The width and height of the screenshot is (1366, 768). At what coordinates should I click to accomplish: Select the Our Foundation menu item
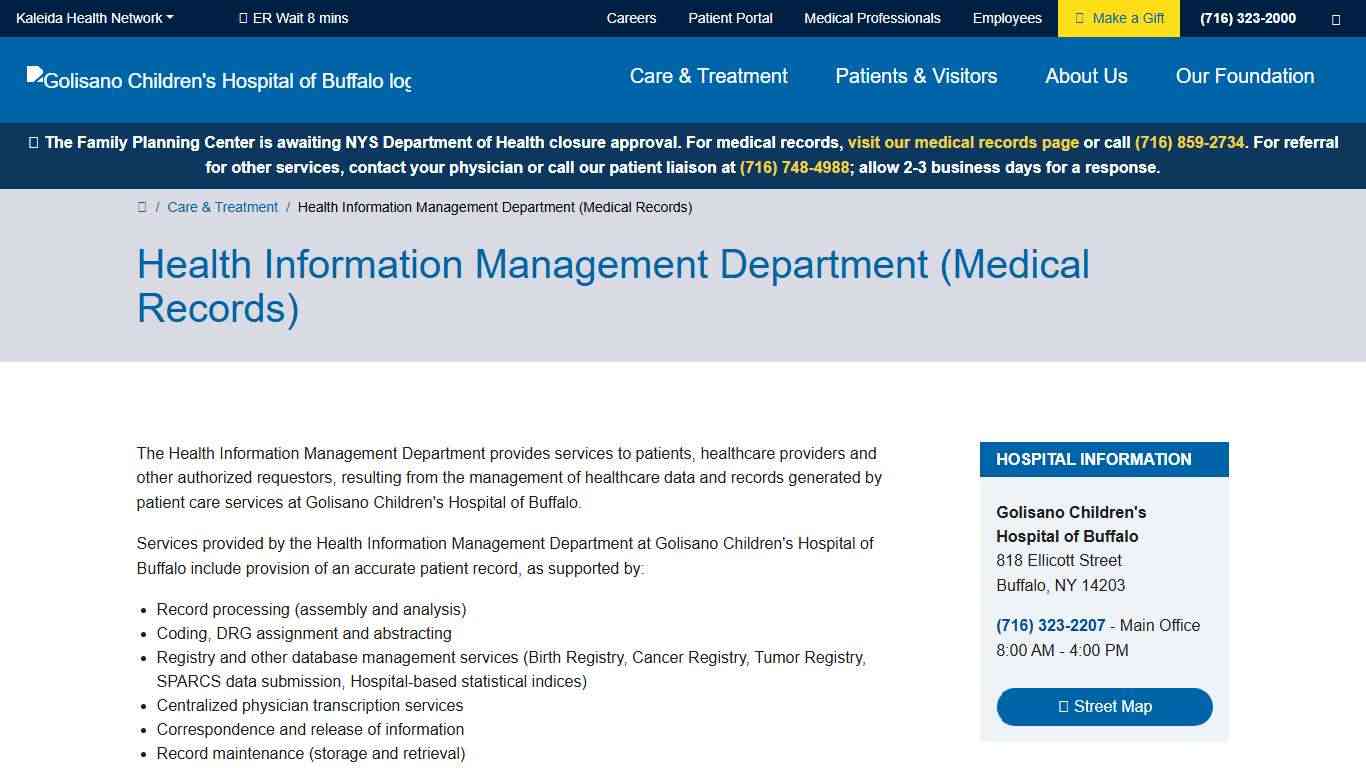(1245, 76)
